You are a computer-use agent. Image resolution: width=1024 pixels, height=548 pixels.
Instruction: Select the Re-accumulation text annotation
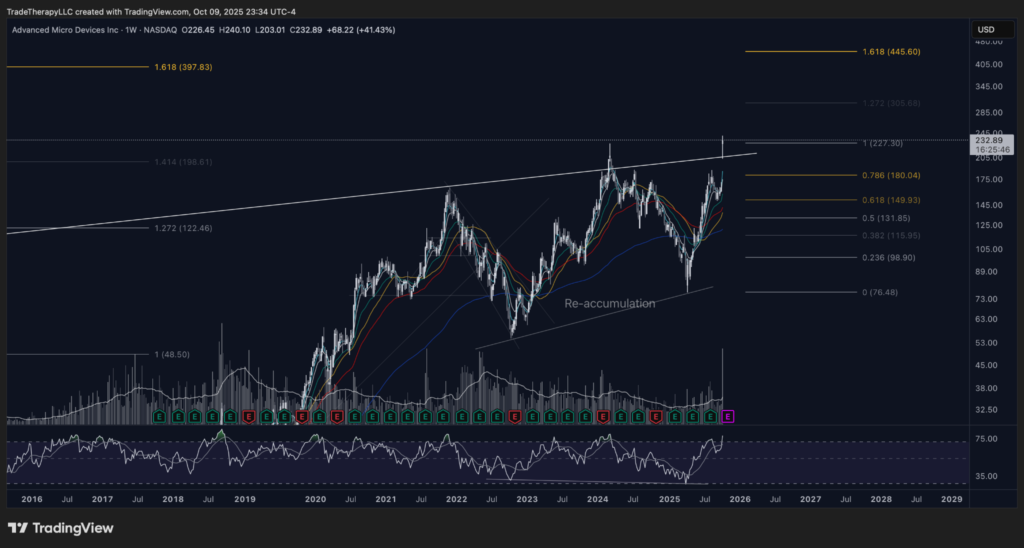click(610, 303)
